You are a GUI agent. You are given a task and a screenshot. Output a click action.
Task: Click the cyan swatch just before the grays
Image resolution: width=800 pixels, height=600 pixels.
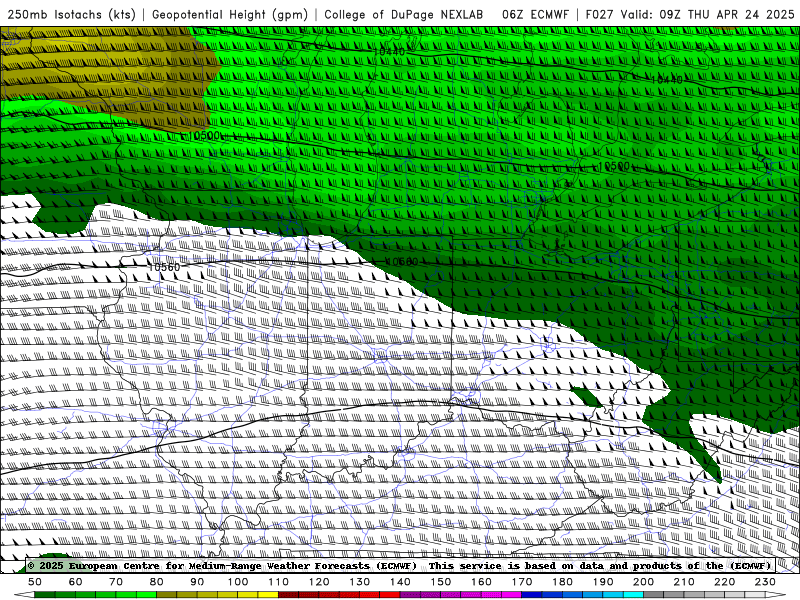click(x=633, y=595)
